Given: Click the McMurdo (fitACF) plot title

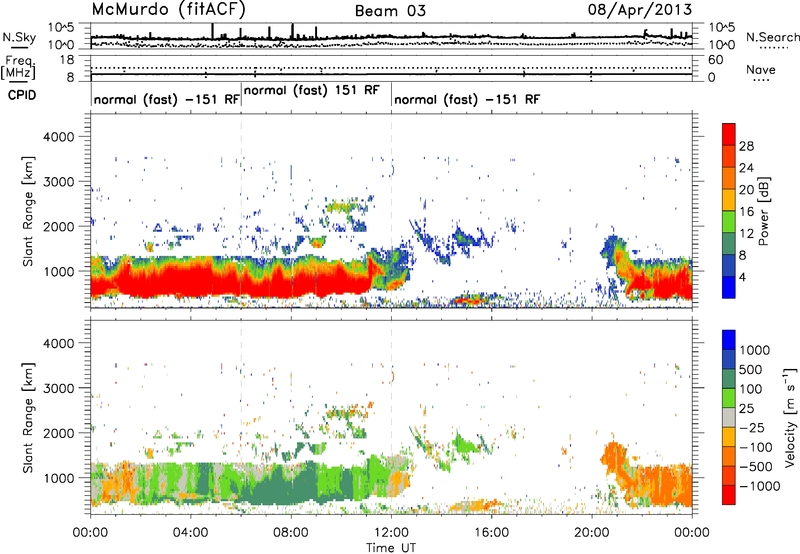Looking at the screenshot, I should tap(169, 9).
